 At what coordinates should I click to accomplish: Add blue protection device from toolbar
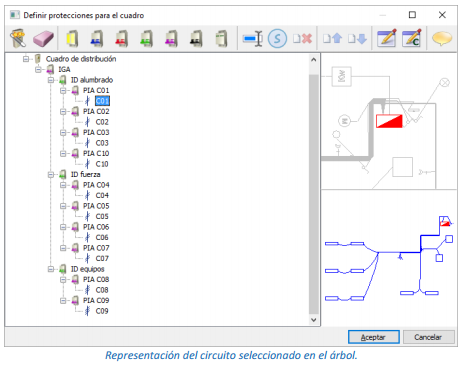pyautogui.click(x=97, y=39)
